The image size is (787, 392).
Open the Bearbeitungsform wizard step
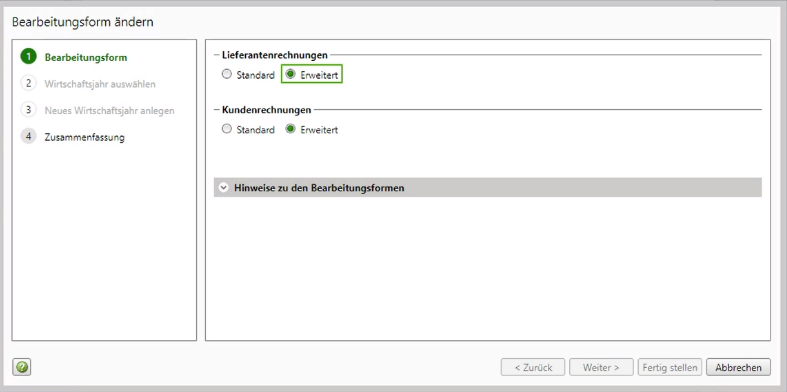[x=86, y=57]
